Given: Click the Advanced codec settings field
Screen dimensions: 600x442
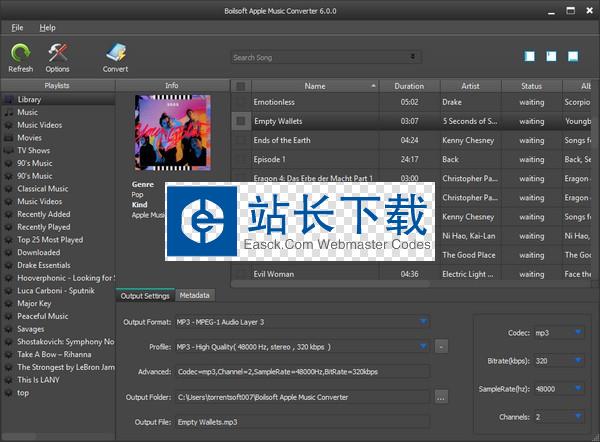Looking at the screenshot, I should click(x=302, y=372).
